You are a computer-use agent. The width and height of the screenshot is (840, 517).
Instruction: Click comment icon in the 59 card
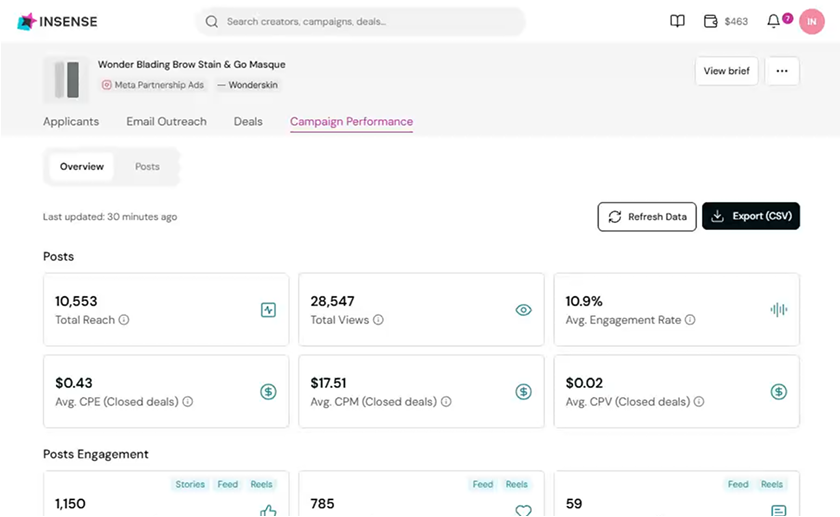point(778,511)
